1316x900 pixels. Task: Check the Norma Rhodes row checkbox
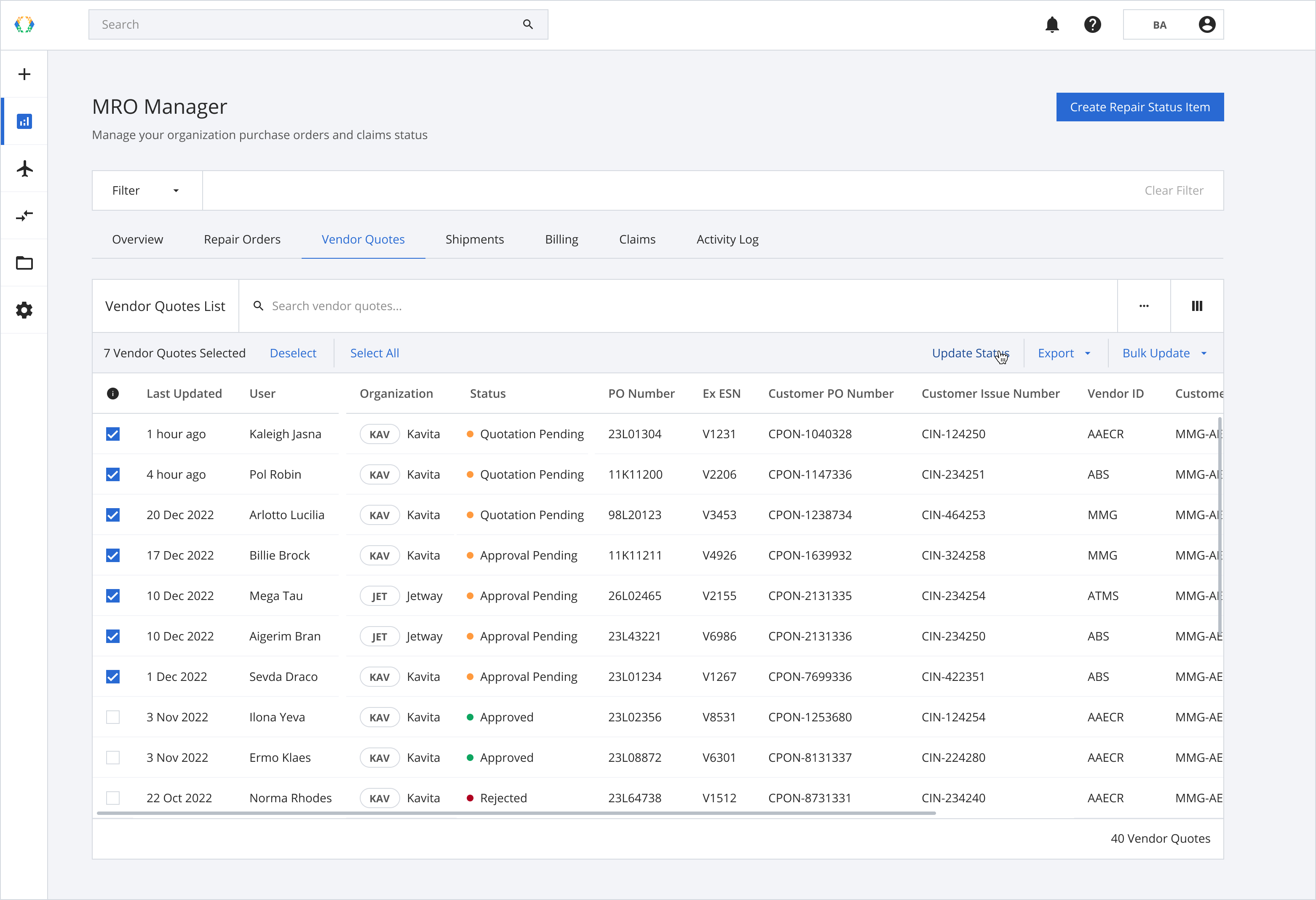point(113,798)
